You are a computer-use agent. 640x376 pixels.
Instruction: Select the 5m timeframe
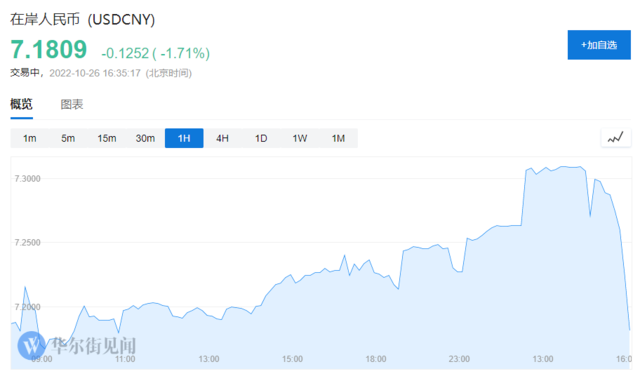68,138
